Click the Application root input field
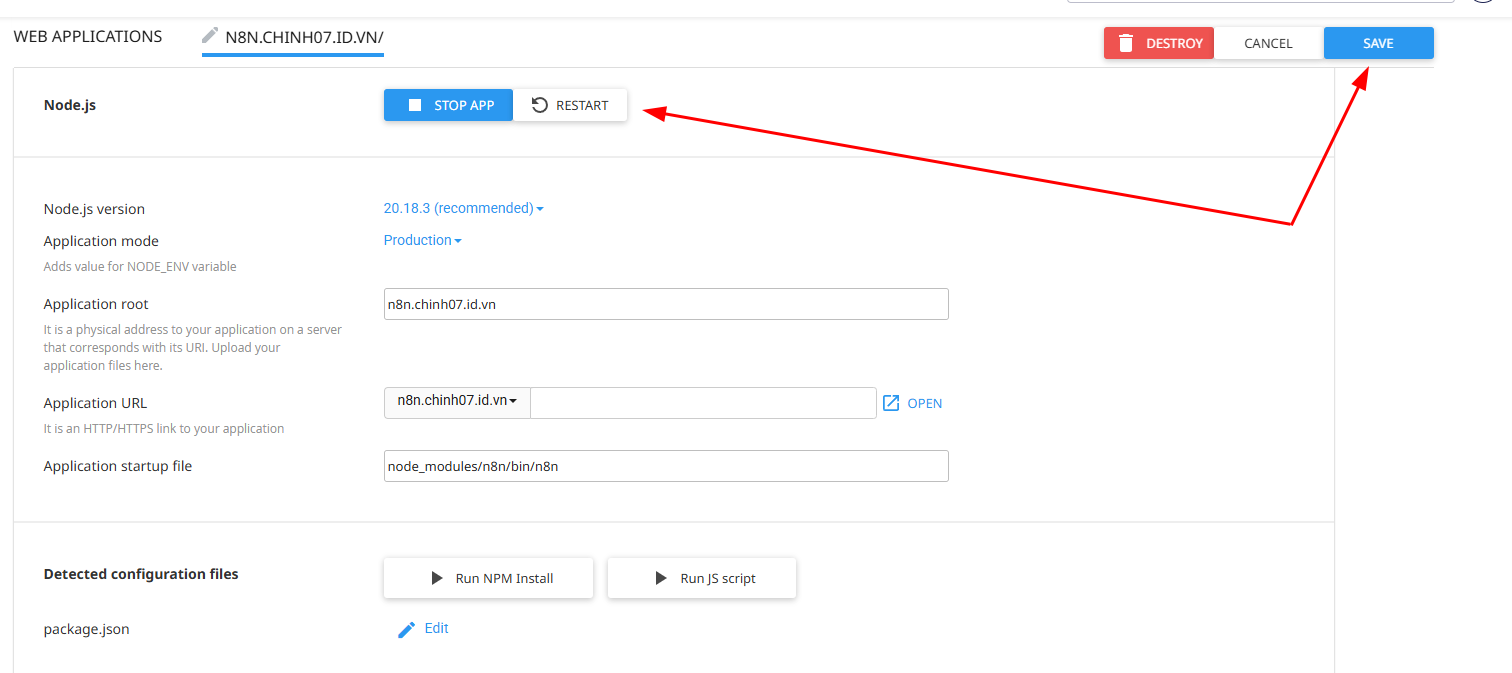The height and width of the screenshot is (673, 1512). (x=666, y=304)
